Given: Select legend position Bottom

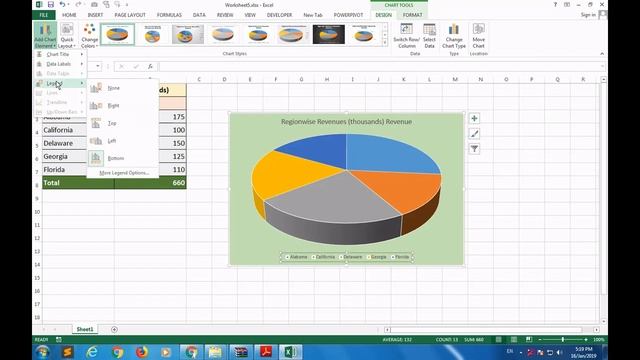Looking at the screenshot, I should click(x=122, y=158).
